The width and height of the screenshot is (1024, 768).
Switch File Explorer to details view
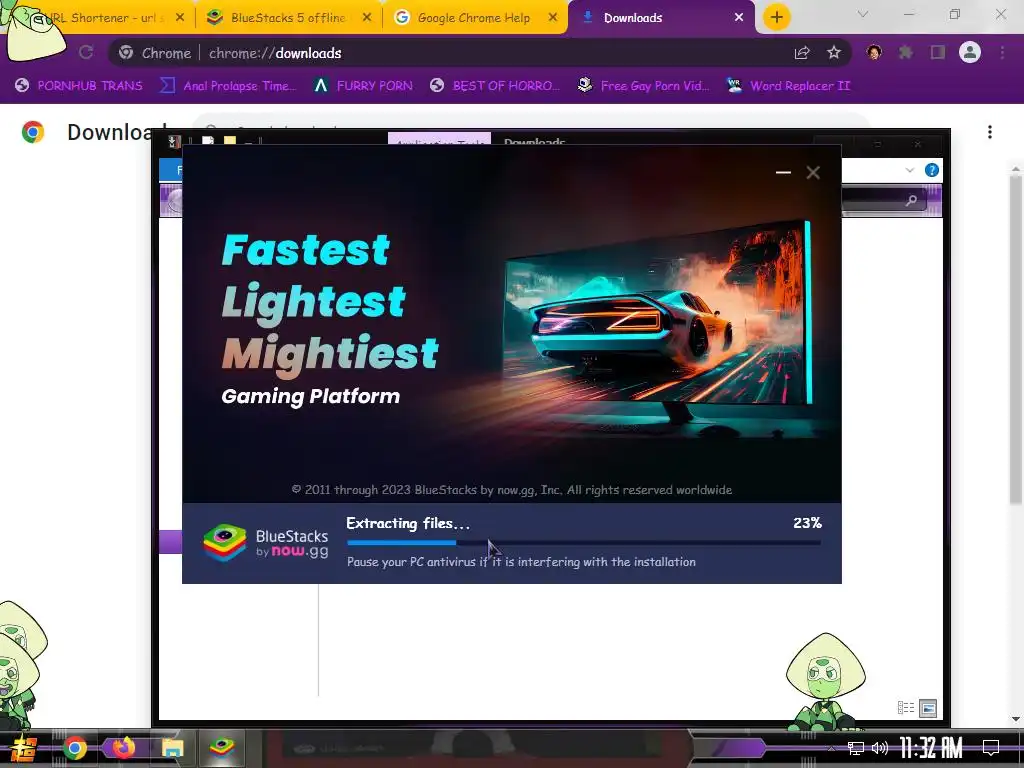coord(906,707)
